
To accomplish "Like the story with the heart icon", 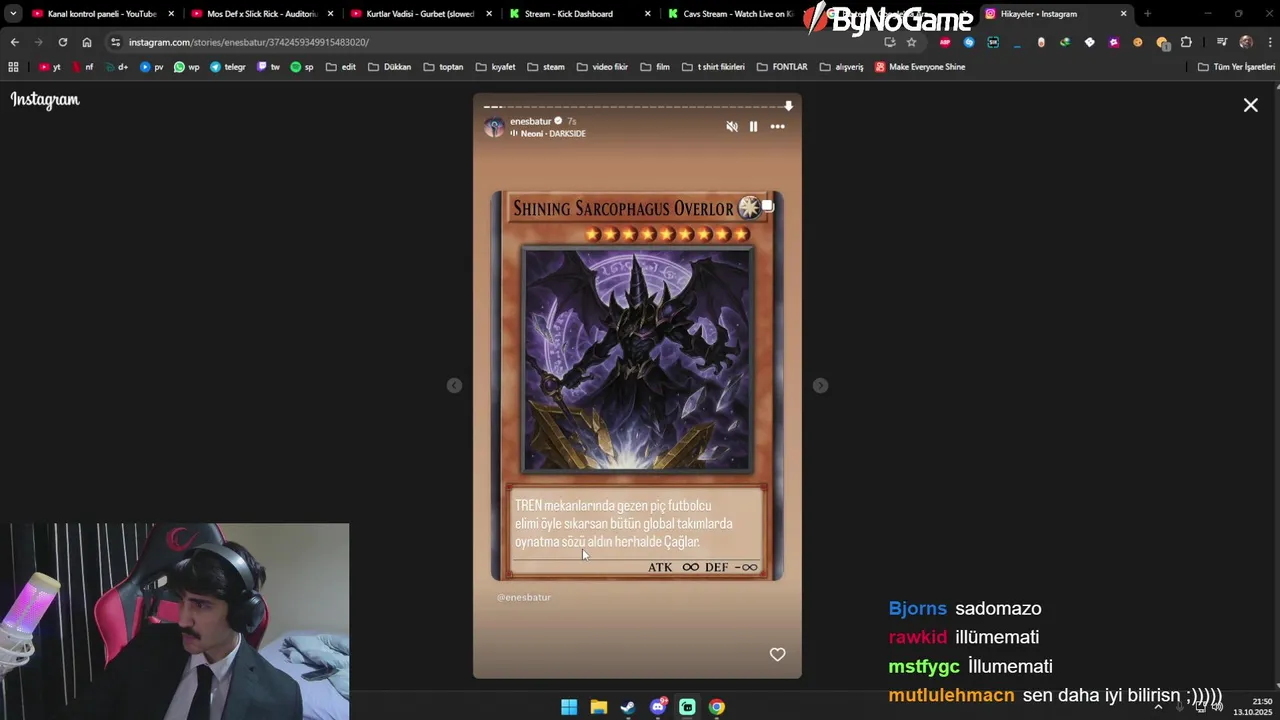I will point(777,654).
